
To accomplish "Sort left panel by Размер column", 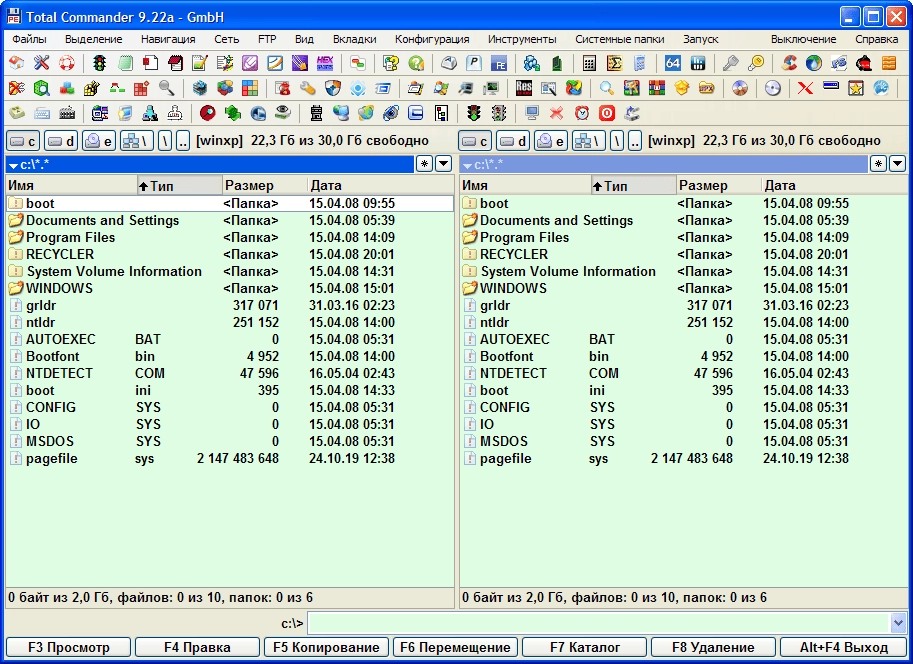I will (265, 185).
